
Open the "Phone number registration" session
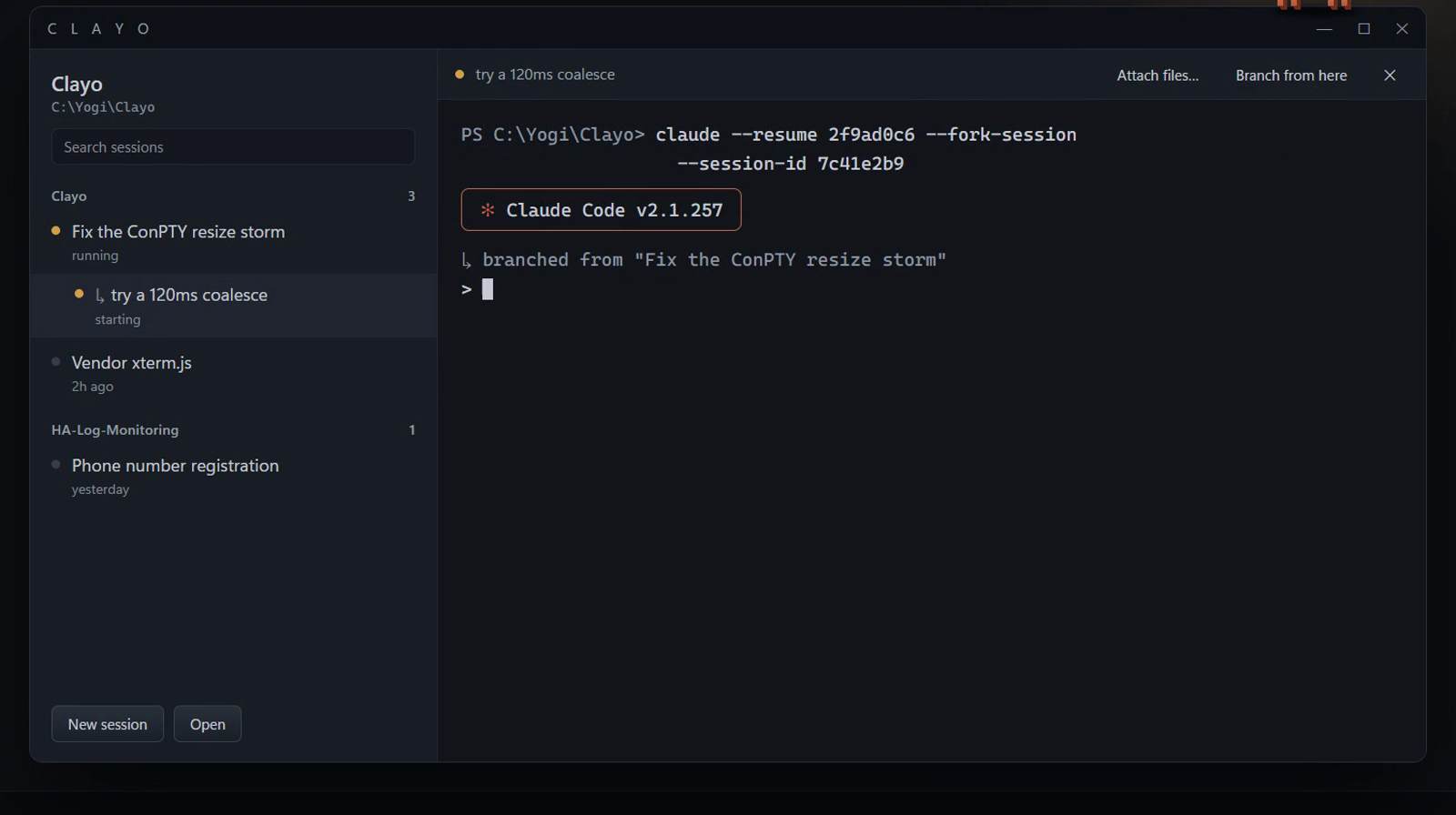[x=233, y=476]
